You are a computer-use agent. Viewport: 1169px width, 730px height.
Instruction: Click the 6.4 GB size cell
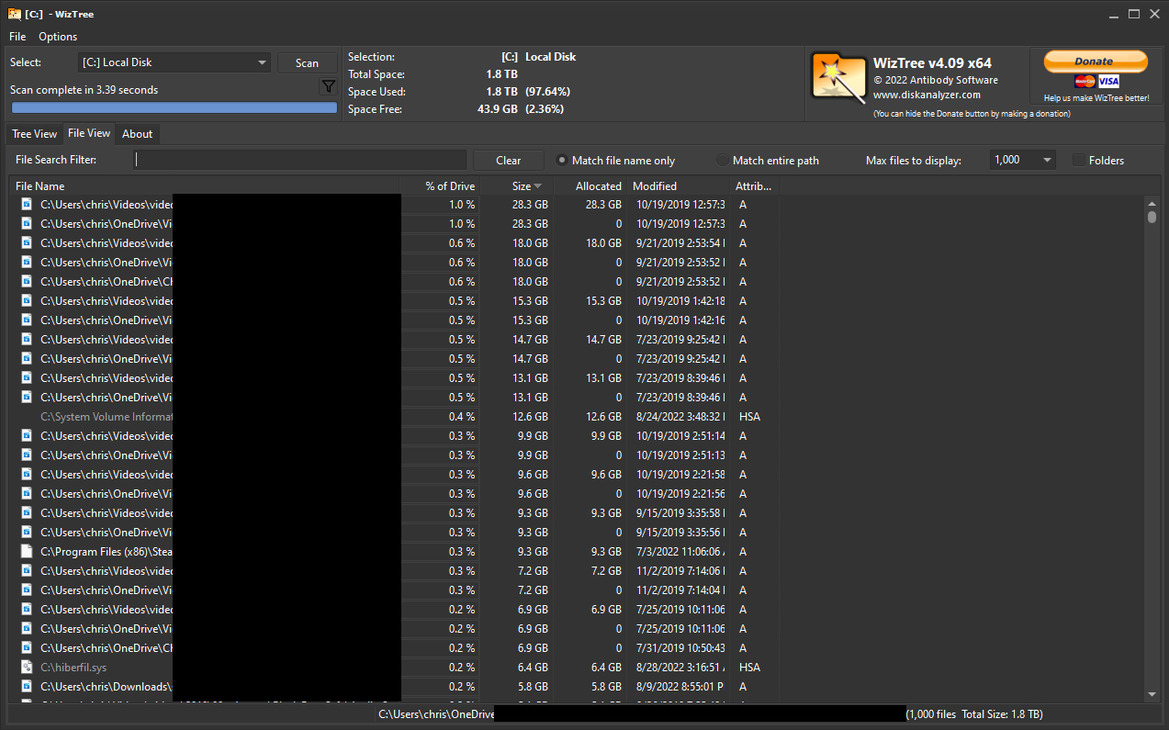click(x=532, y=667)
